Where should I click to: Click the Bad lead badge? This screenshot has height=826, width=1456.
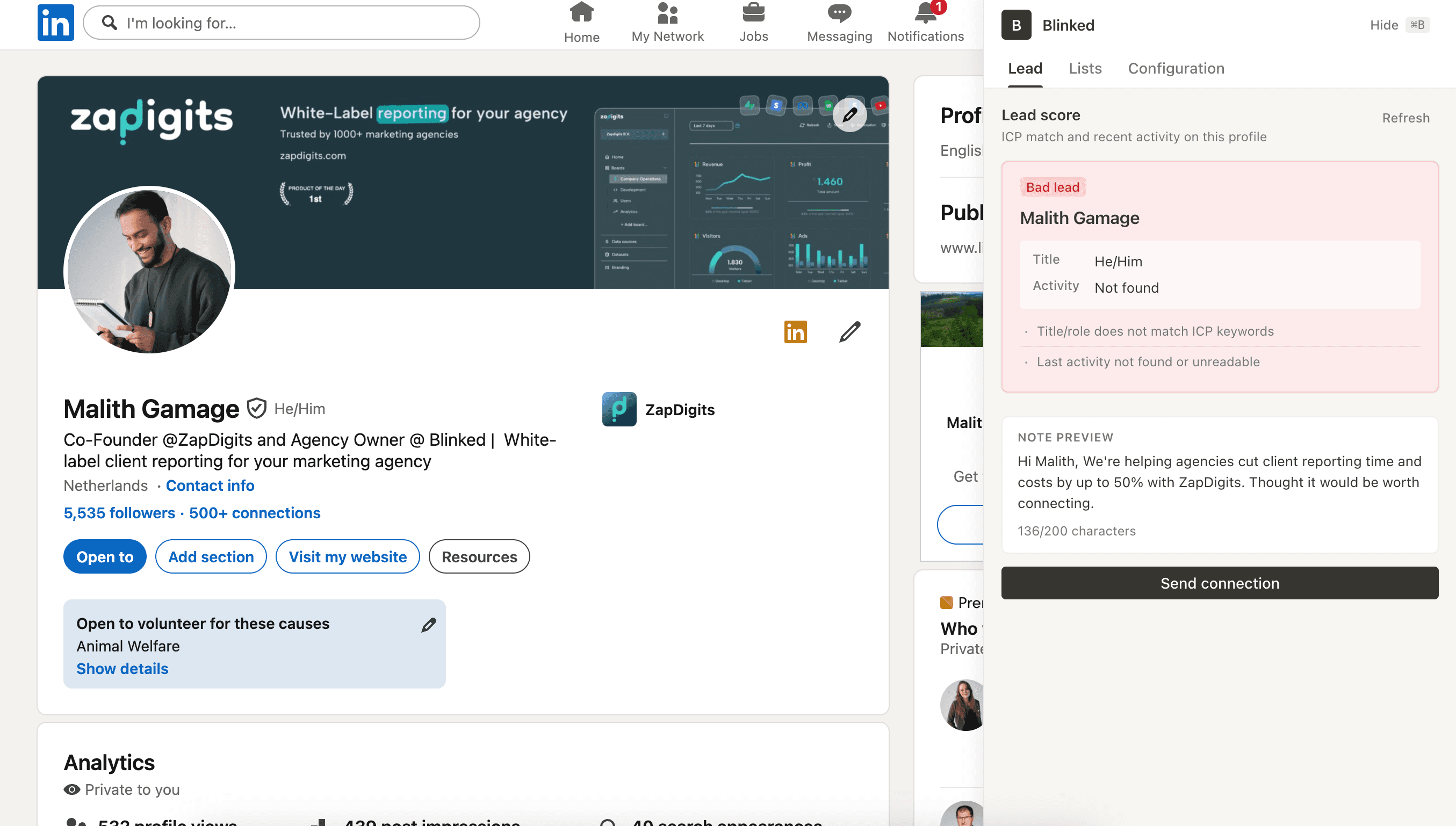tap(1053, 187)
